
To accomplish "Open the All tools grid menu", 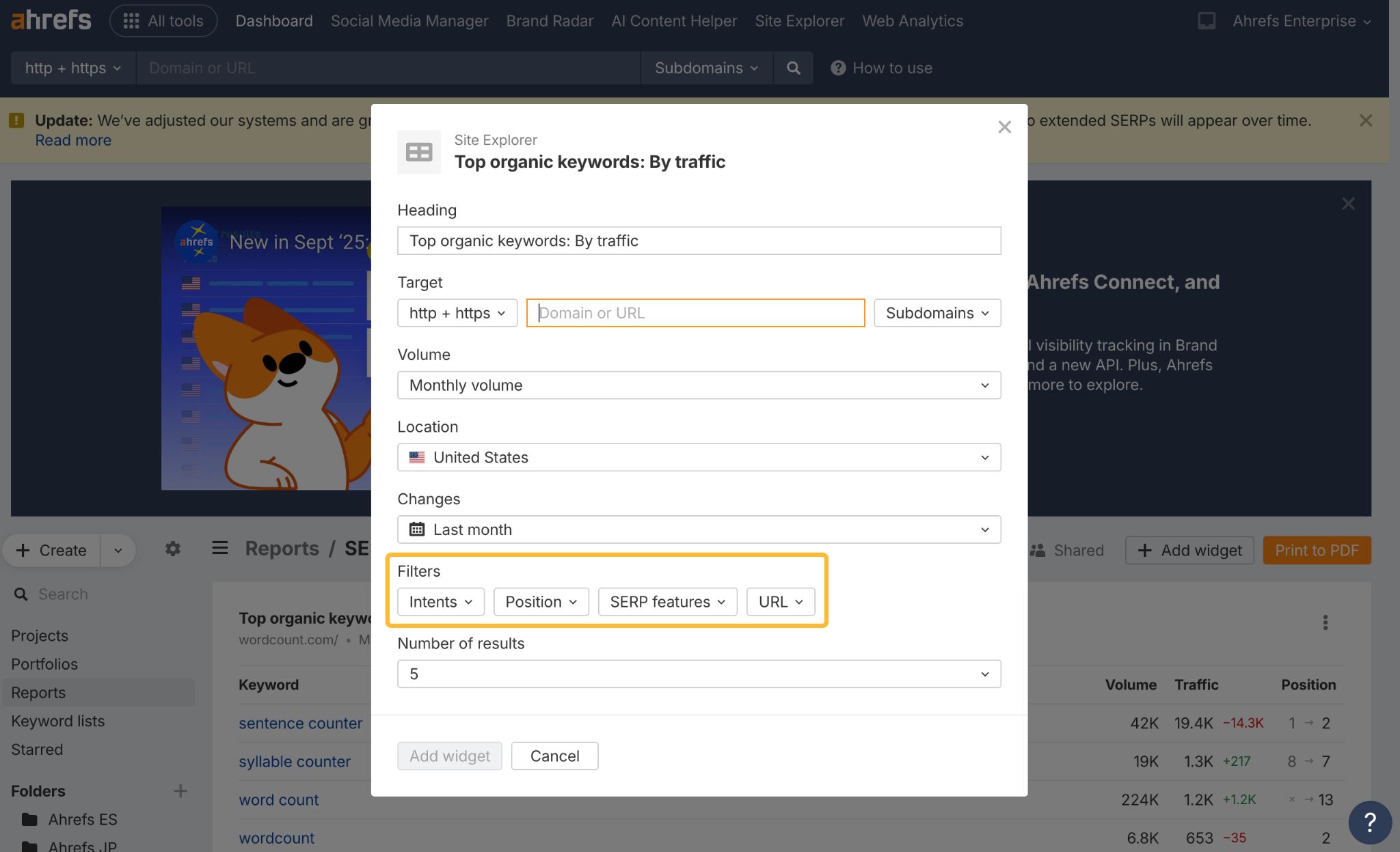I will tap(163, 20).
